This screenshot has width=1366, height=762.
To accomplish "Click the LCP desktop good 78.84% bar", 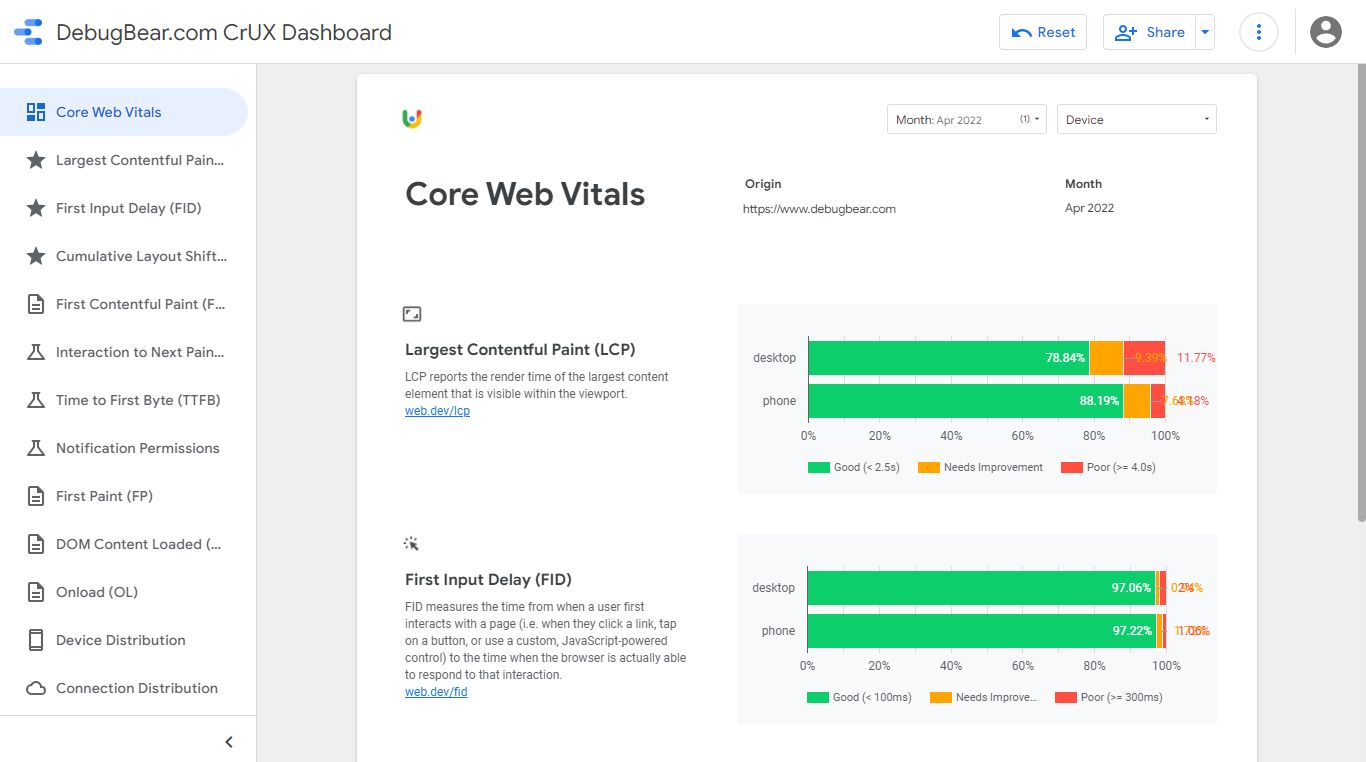I will coord(948,358).
